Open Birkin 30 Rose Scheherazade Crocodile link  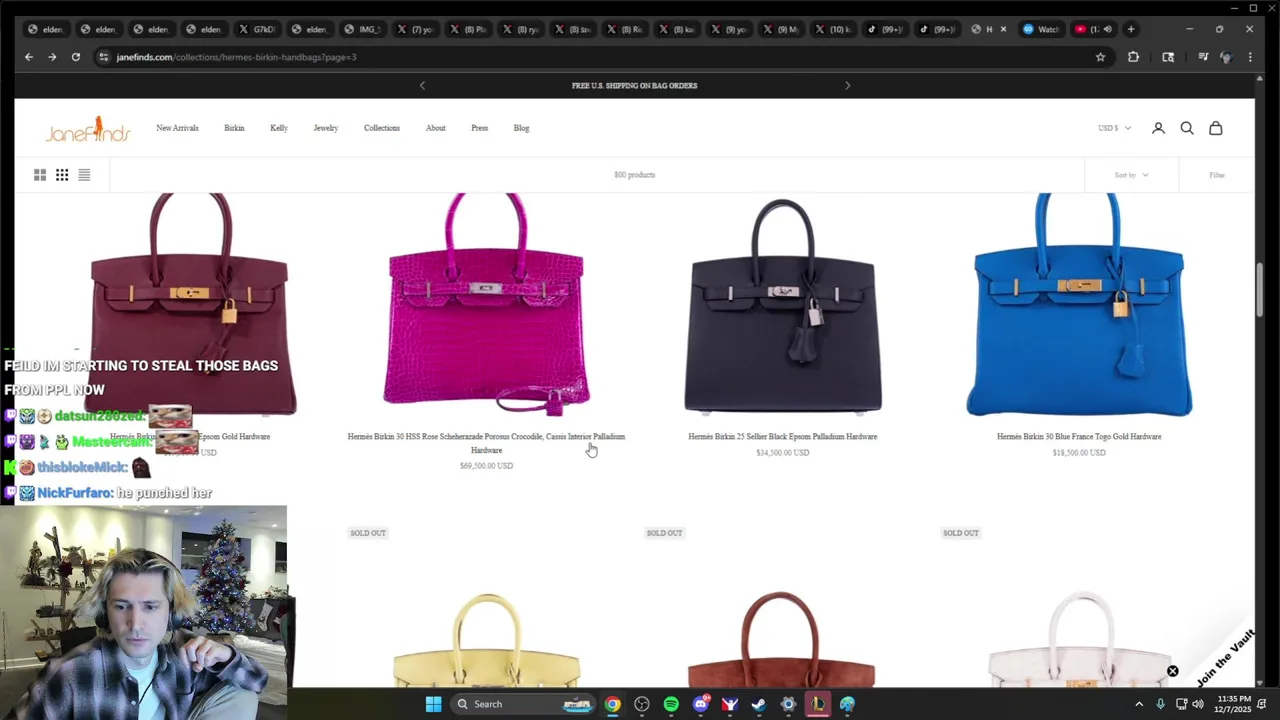coord(486,443)
